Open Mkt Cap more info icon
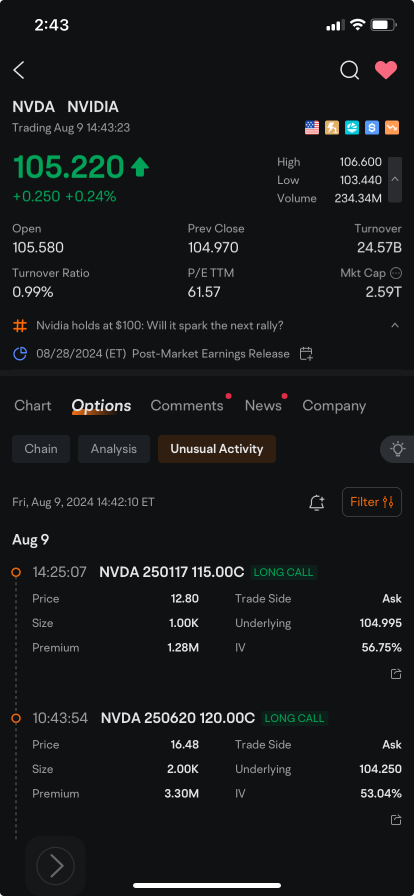The image size is (414, 896). [x=396, y=273]
